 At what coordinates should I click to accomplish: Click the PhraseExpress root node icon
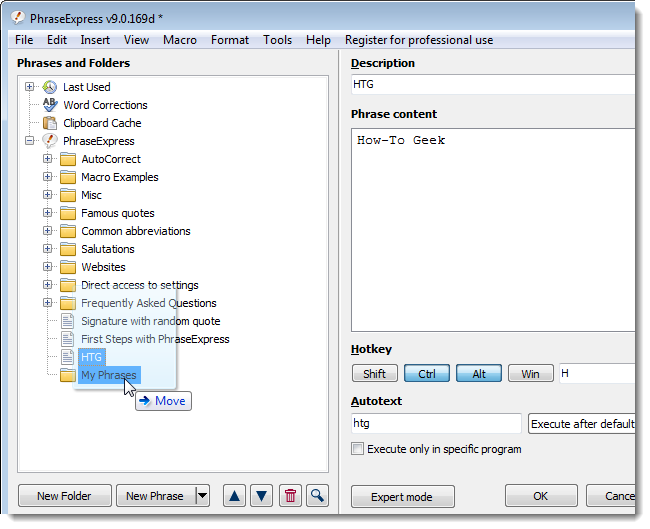(50, 141)
